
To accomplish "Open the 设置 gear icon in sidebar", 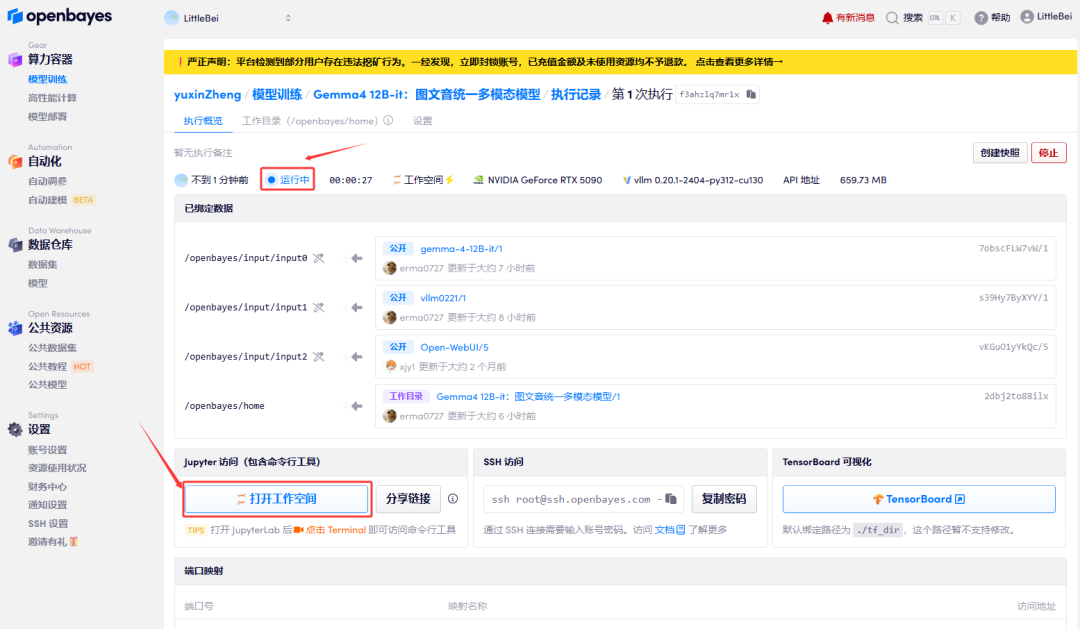I will (15, 429).
